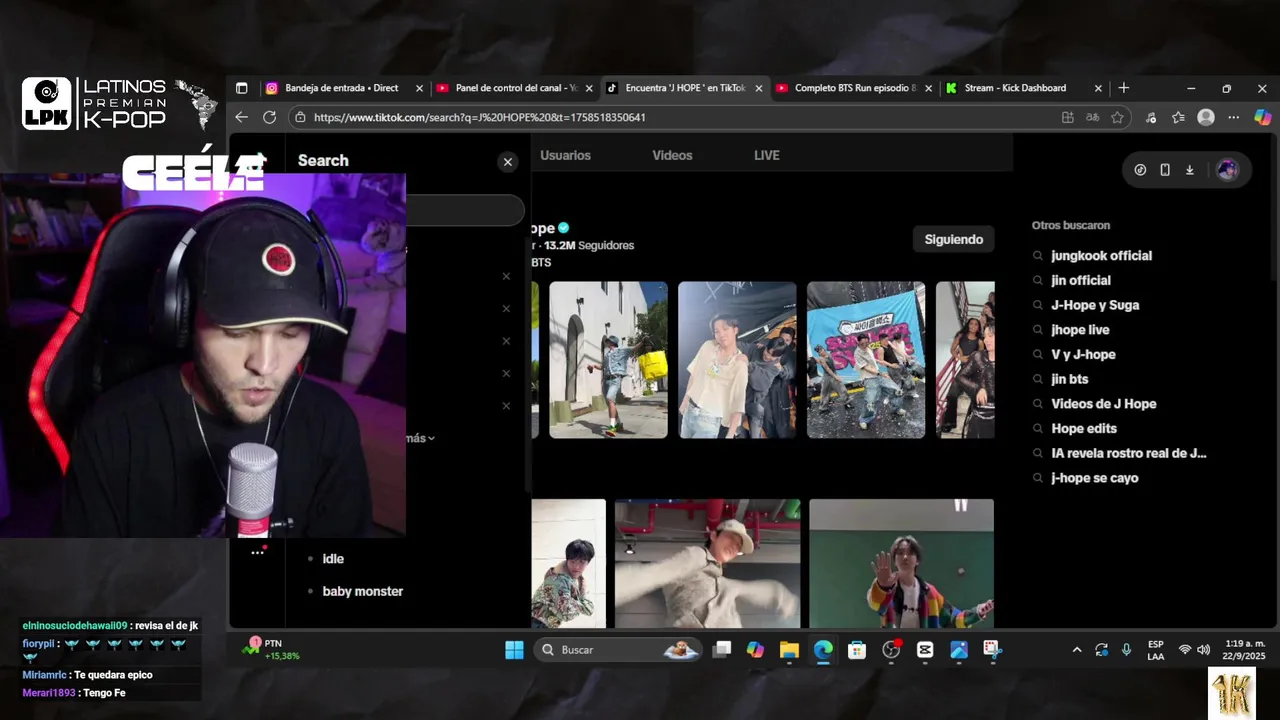The width and height of the screenshot is (1280, 720).
Task: Click the taskbar Buscar search box
Action: point(617,650)
